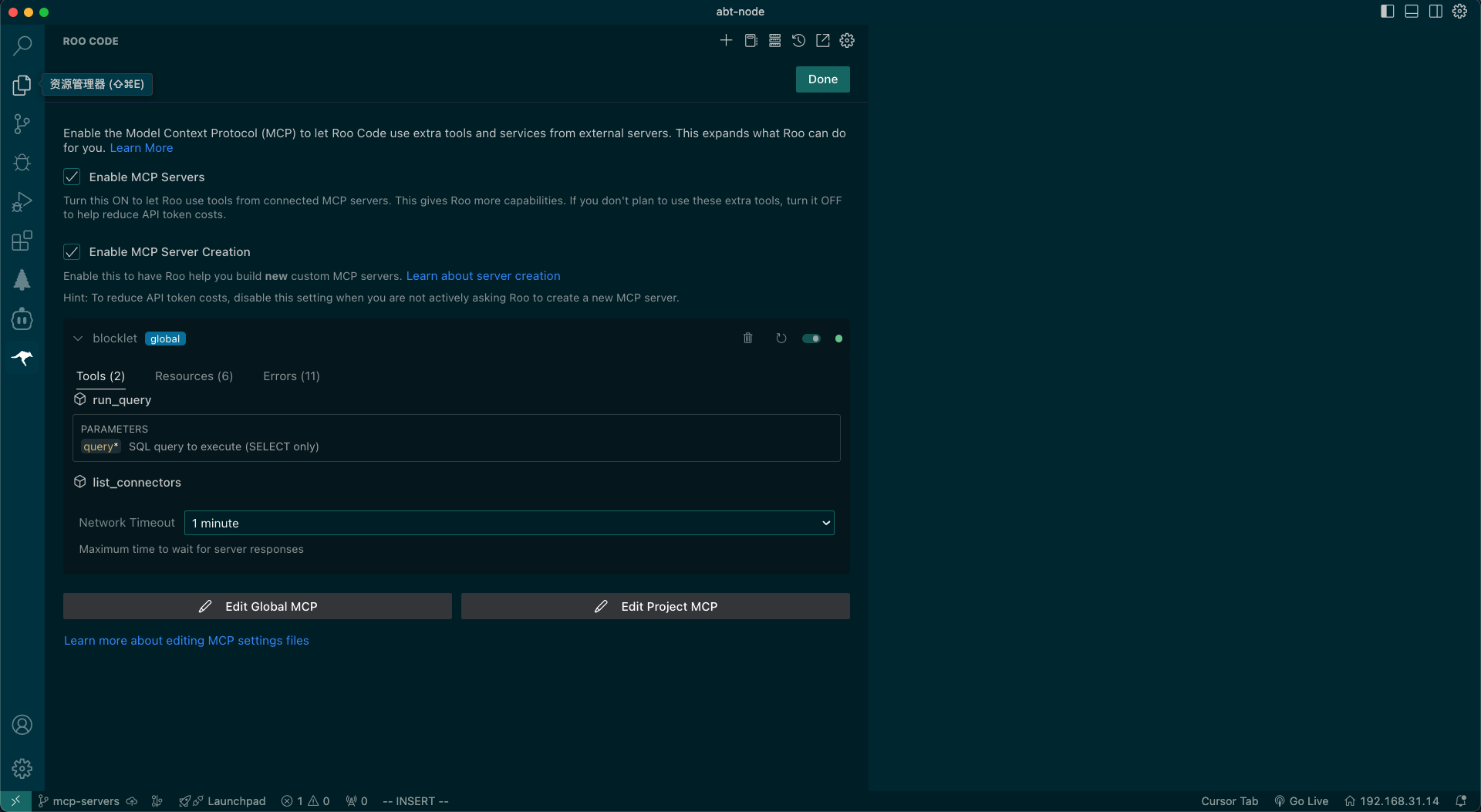Uncheck Enable MCP Servers checkbox
The width and height of the screenshot is (1481, 812).
pyautogui.click(x=72, y=177)
